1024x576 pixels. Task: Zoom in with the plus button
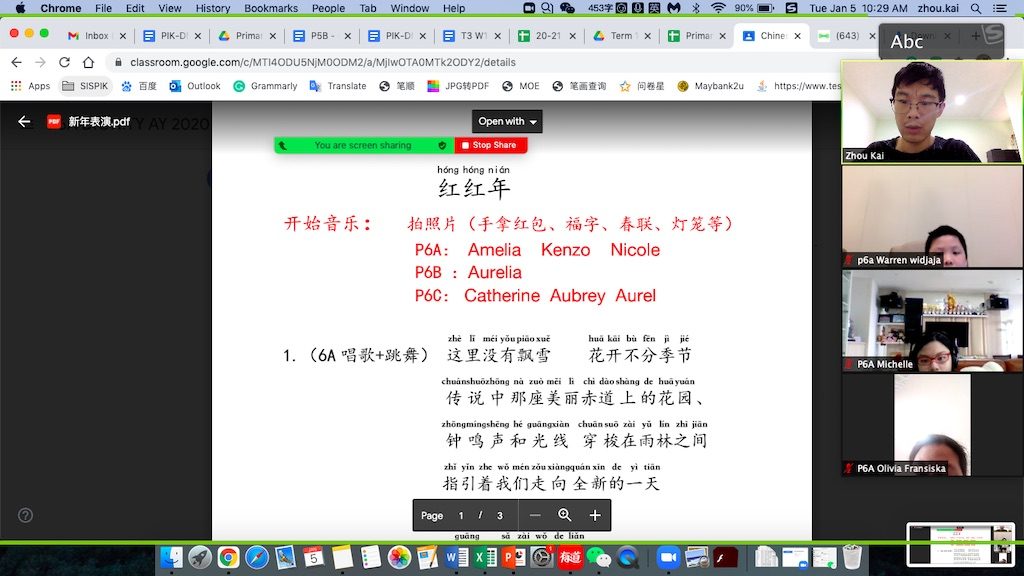[595, 515]
